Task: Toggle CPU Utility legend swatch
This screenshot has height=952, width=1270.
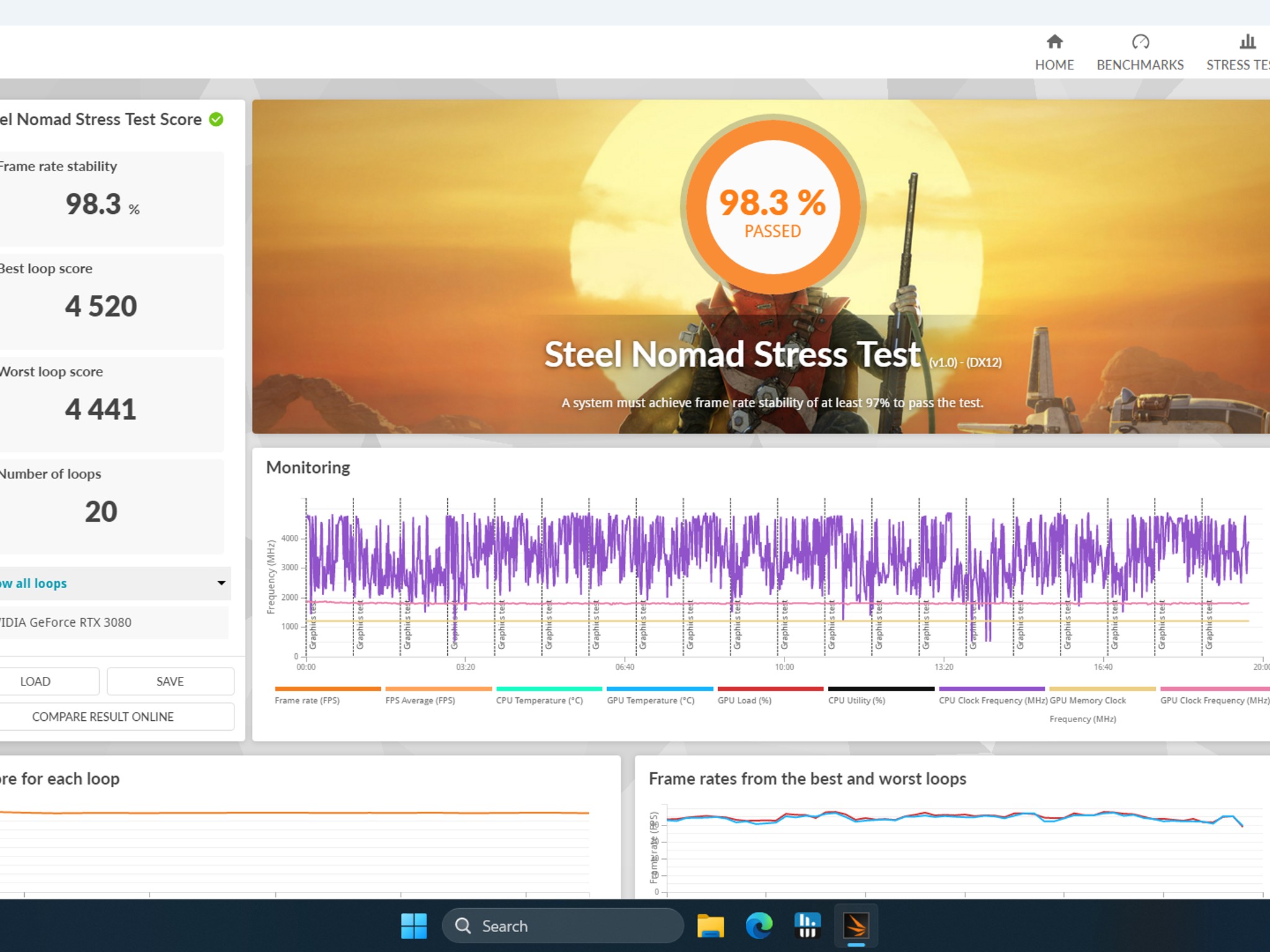Action: [x=881, y=689]
